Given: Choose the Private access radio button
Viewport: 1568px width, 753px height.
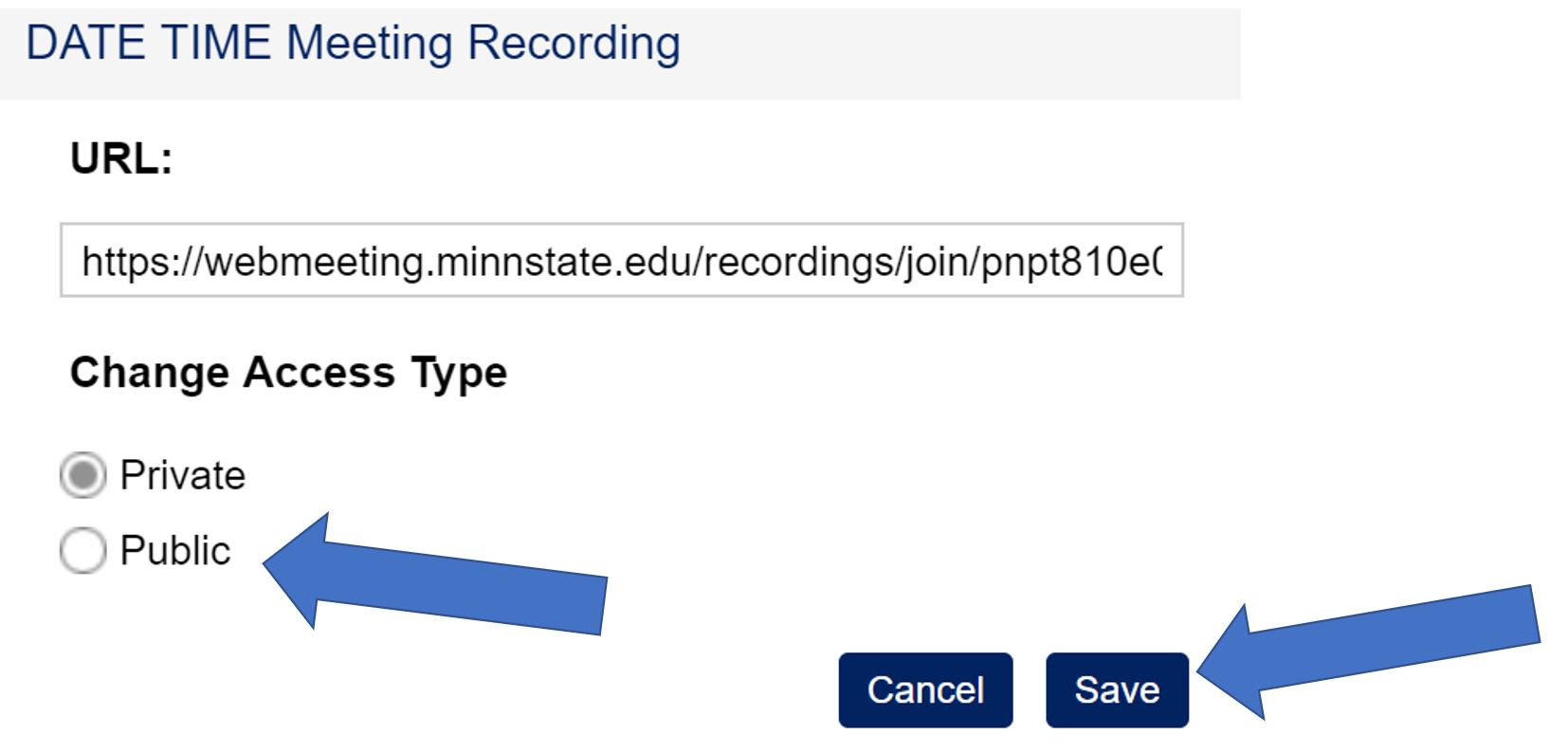Looking at the screenshot, I should (x=82, y=475).
